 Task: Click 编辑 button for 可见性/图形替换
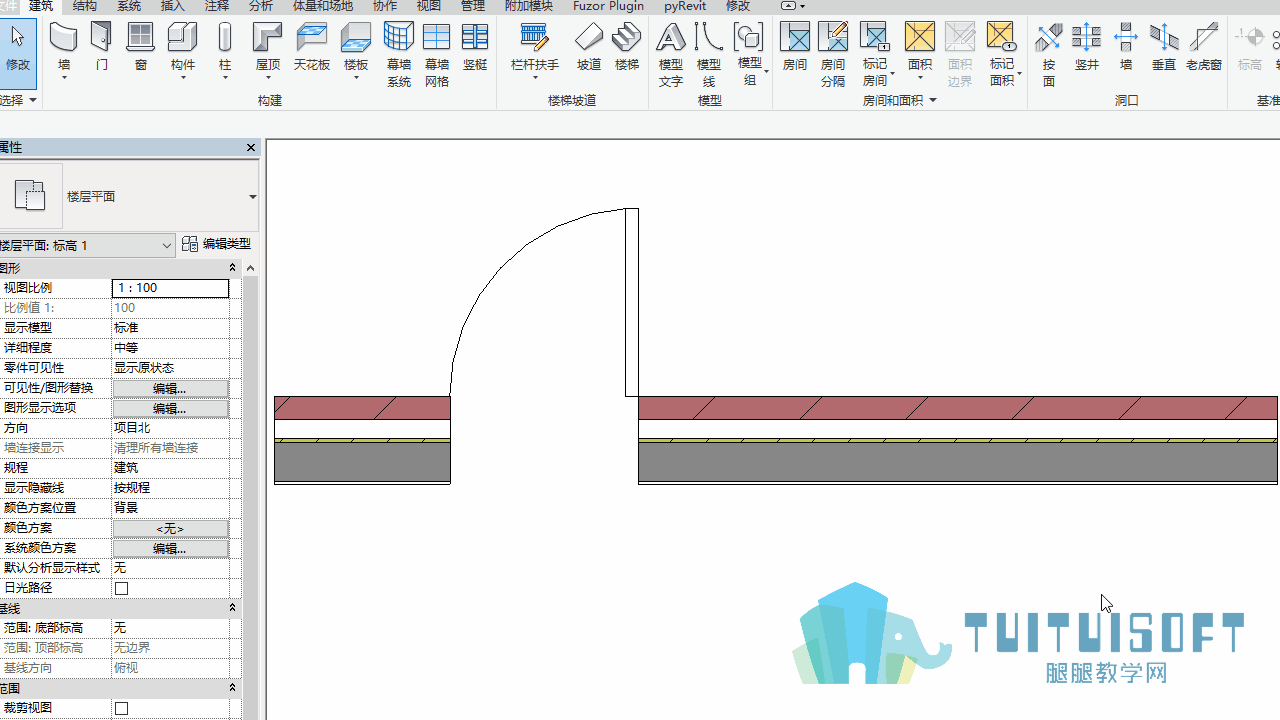click(170, 388)
